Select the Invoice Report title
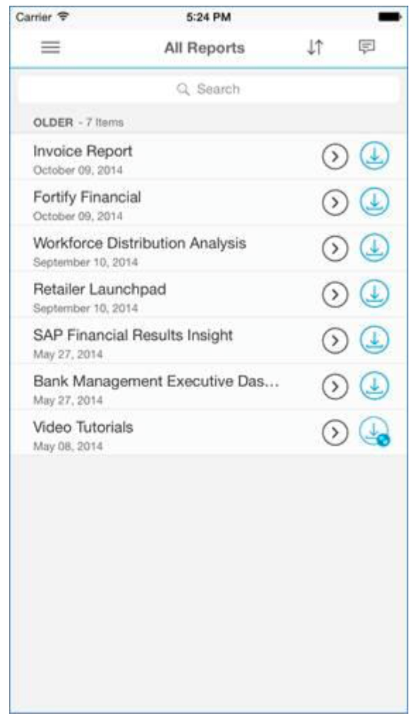This screenshot has width=418, height=722. [83, 151]
